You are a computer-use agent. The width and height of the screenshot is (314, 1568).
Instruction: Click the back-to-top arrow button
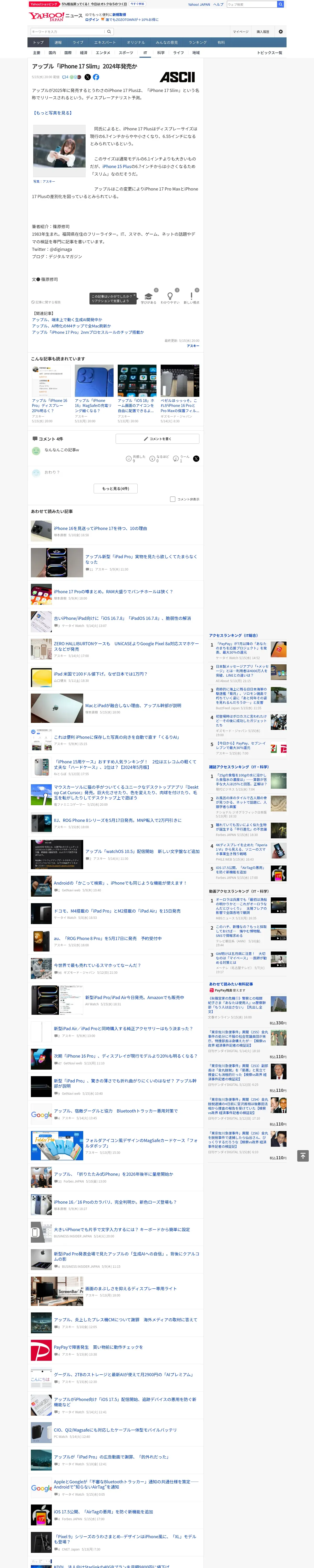pyautogui.click(x=303, y=1155)
